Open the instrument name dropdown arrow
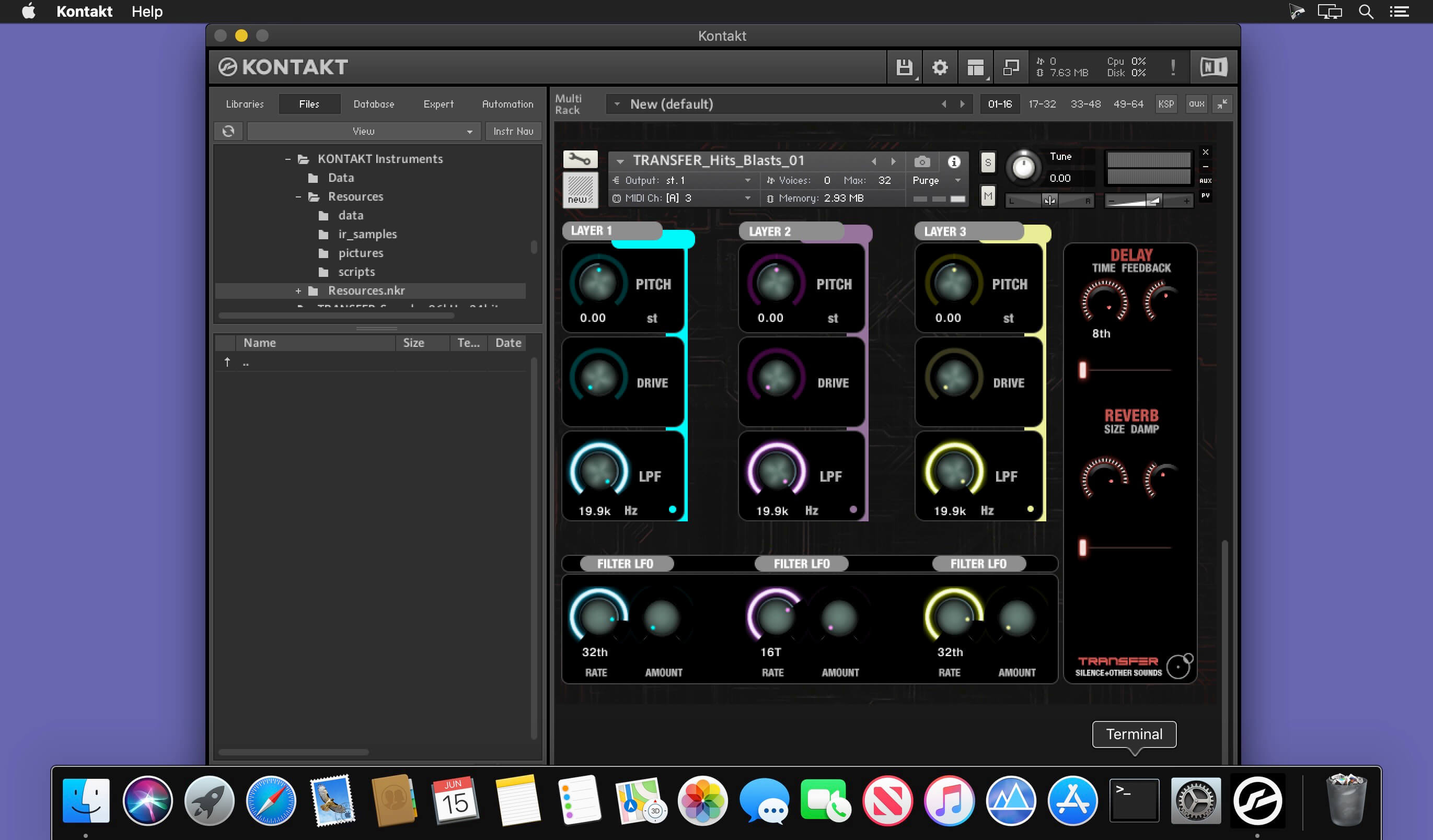This screenshot has width=1433, height=840. [x=620, y=161]
